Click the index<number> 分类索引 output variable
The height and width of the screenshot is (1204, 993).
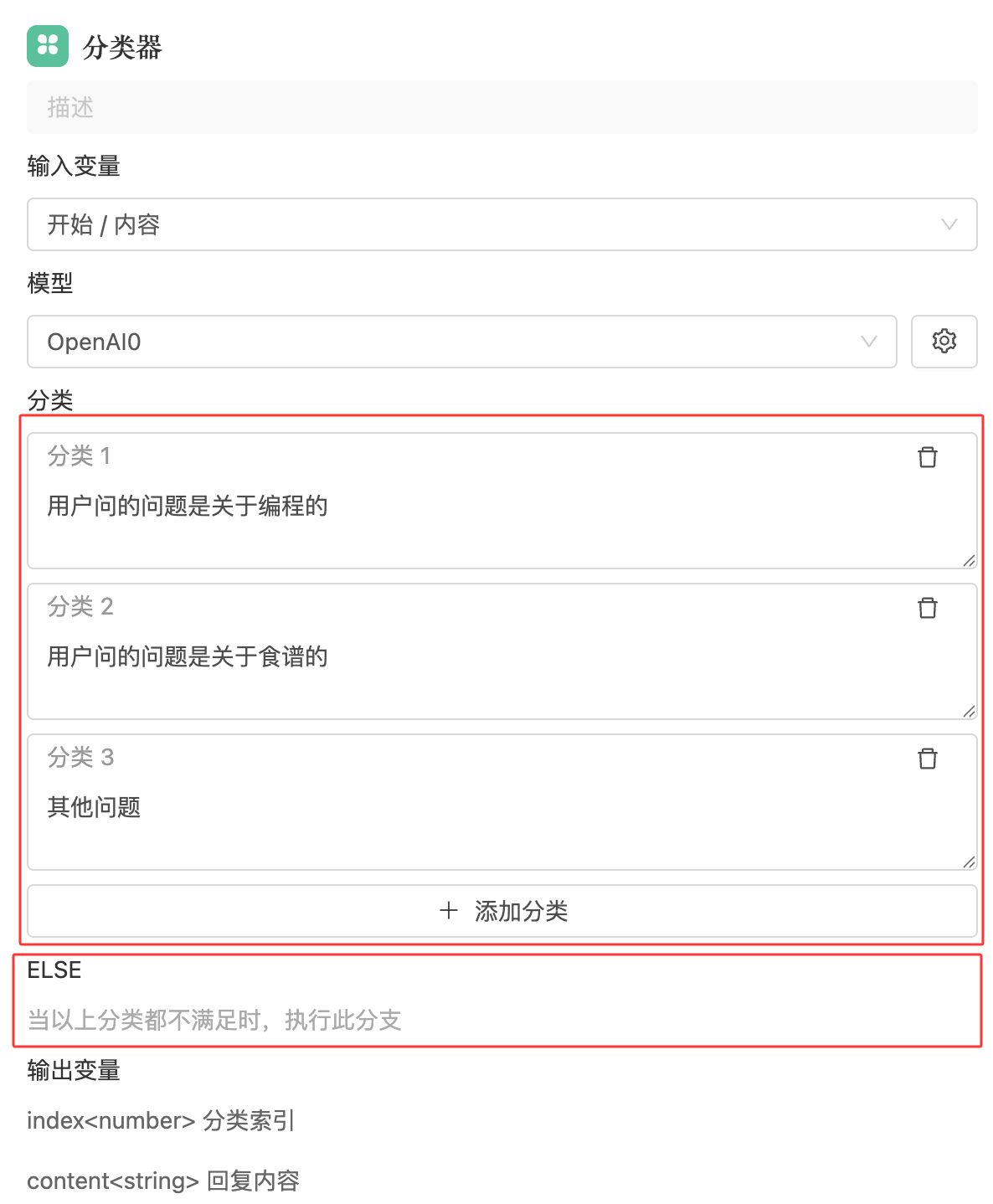tap(161, 1121)
